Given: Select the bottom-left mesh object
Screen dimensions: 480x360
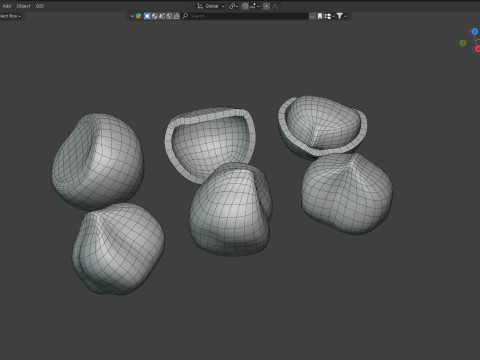Looking at the screenshot, I should click(x=118, y=249).
